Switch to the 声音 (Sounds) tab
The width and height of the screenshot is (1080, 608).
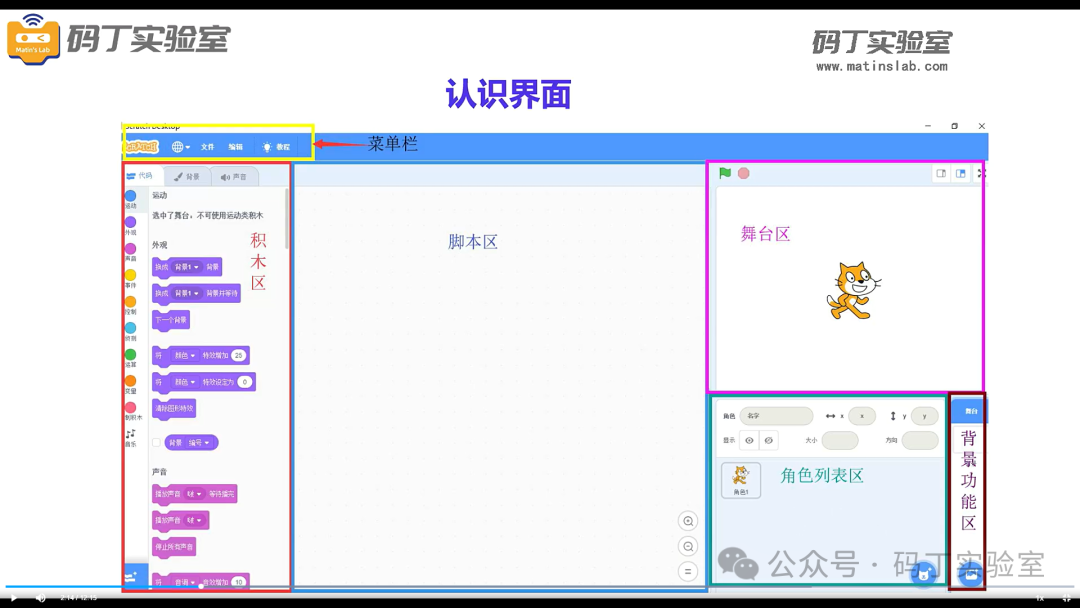tap(234, 176)
